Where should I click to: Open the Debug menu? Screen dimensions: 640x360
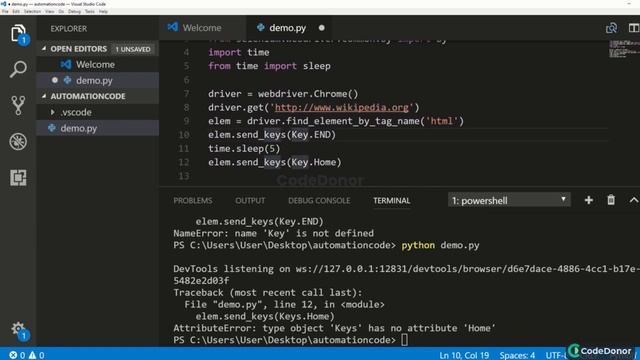(74, 11)
